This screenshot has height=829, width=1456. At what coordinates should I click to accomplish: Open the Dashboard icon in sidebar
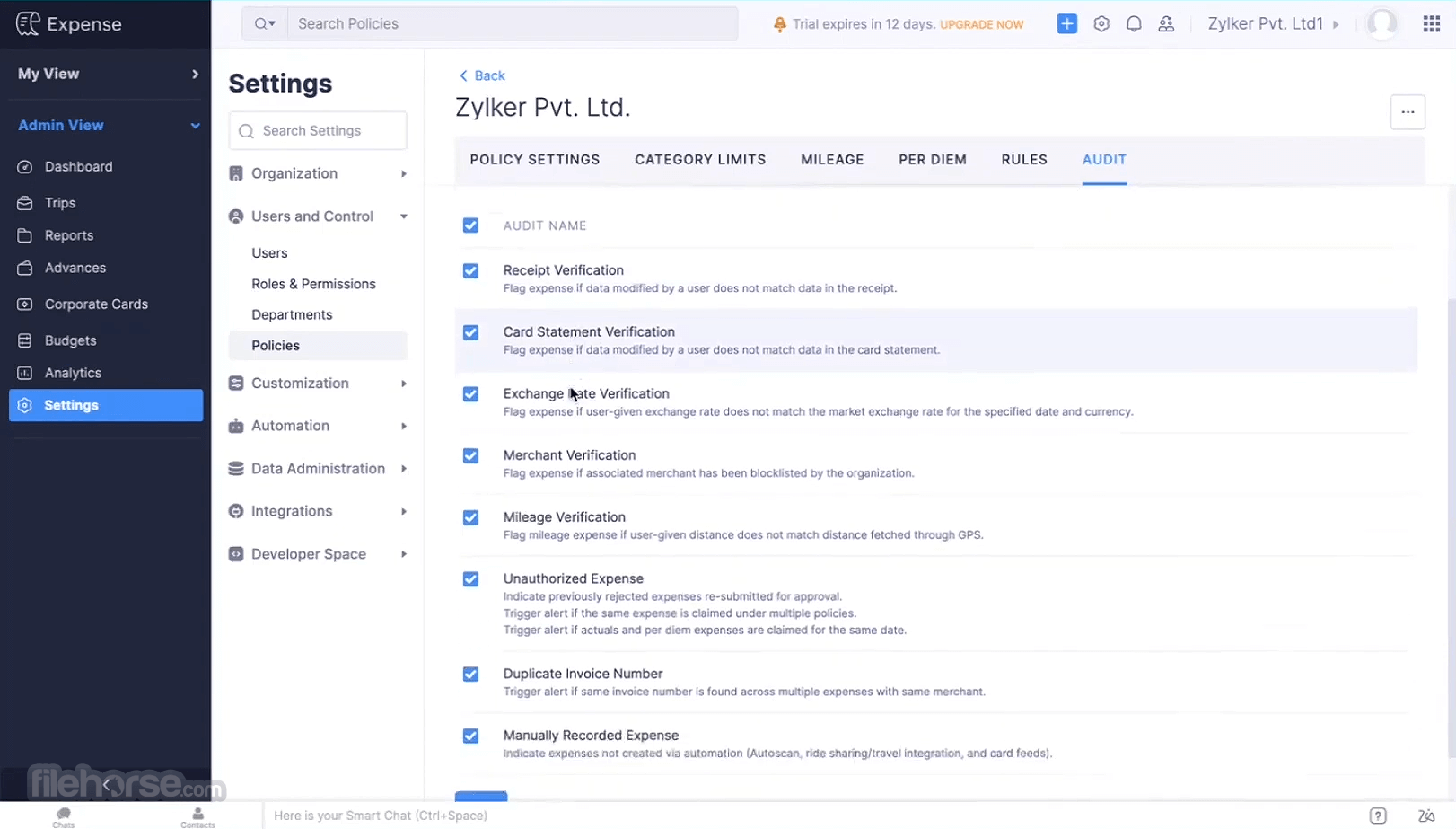[x=25, y=167]
